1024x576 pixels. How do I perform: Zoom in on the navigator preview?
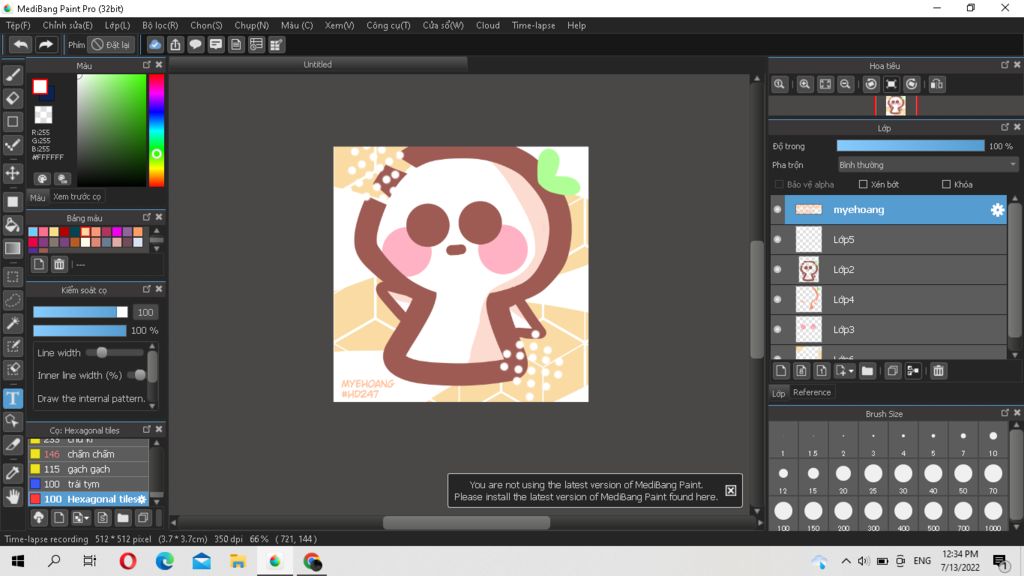pyautogui.click(x=805, y=84)
